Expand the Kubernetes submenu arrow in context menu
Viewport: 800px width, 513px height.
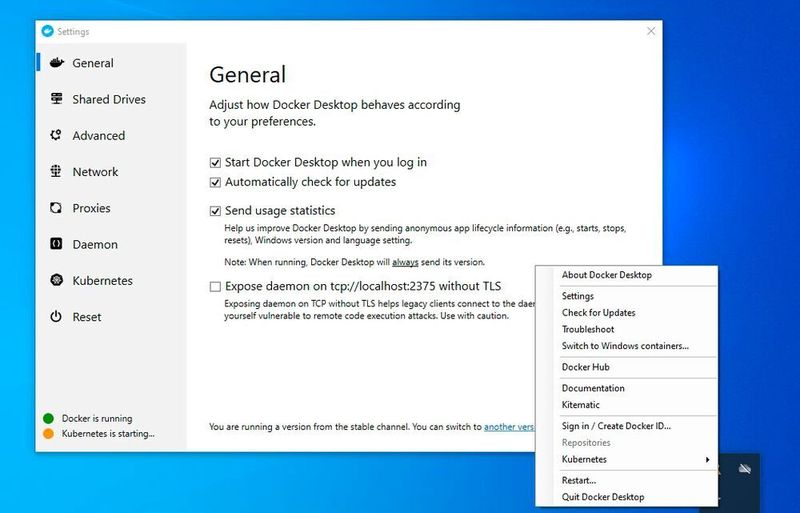(707, 459)
